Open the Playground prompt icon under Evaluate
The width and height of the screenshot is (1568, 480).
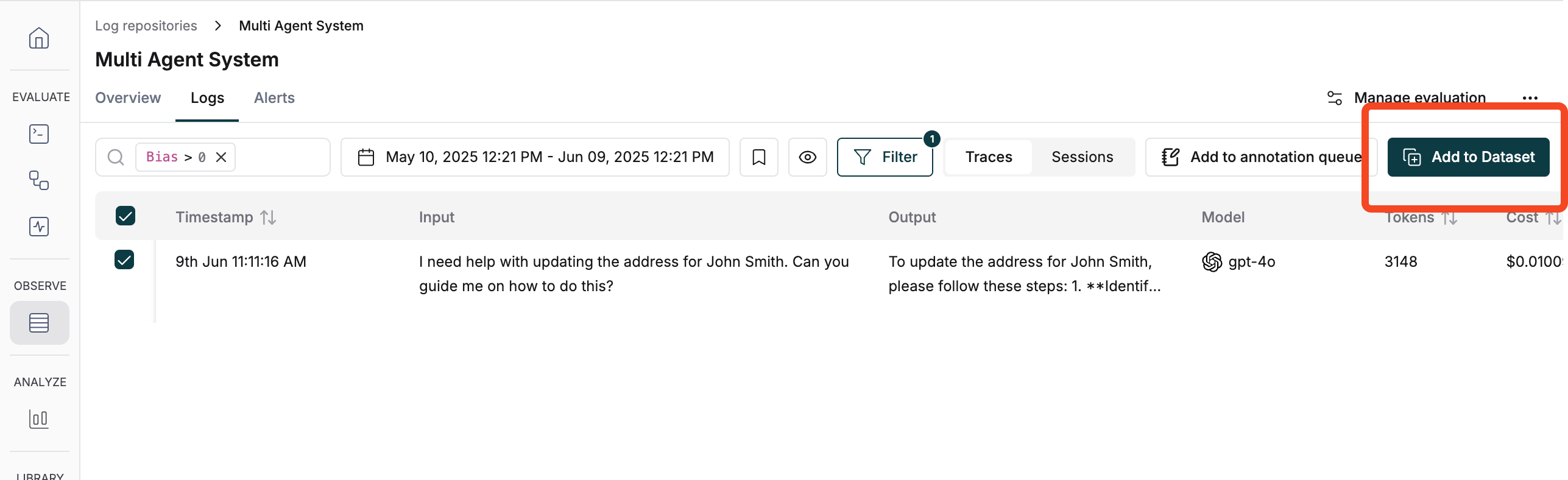pos(38,134)
